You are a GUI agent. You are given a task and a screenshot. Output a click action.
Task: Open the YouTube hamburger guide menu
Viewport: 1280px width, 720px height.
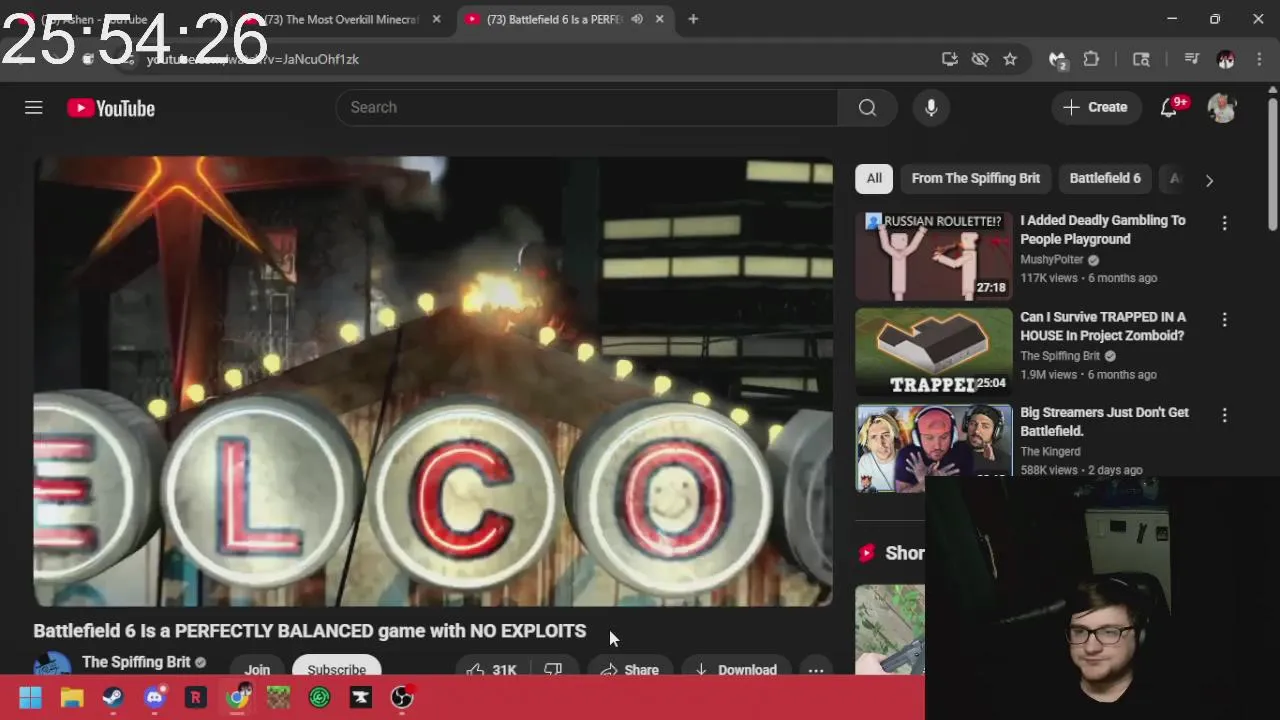pos(34,108)
